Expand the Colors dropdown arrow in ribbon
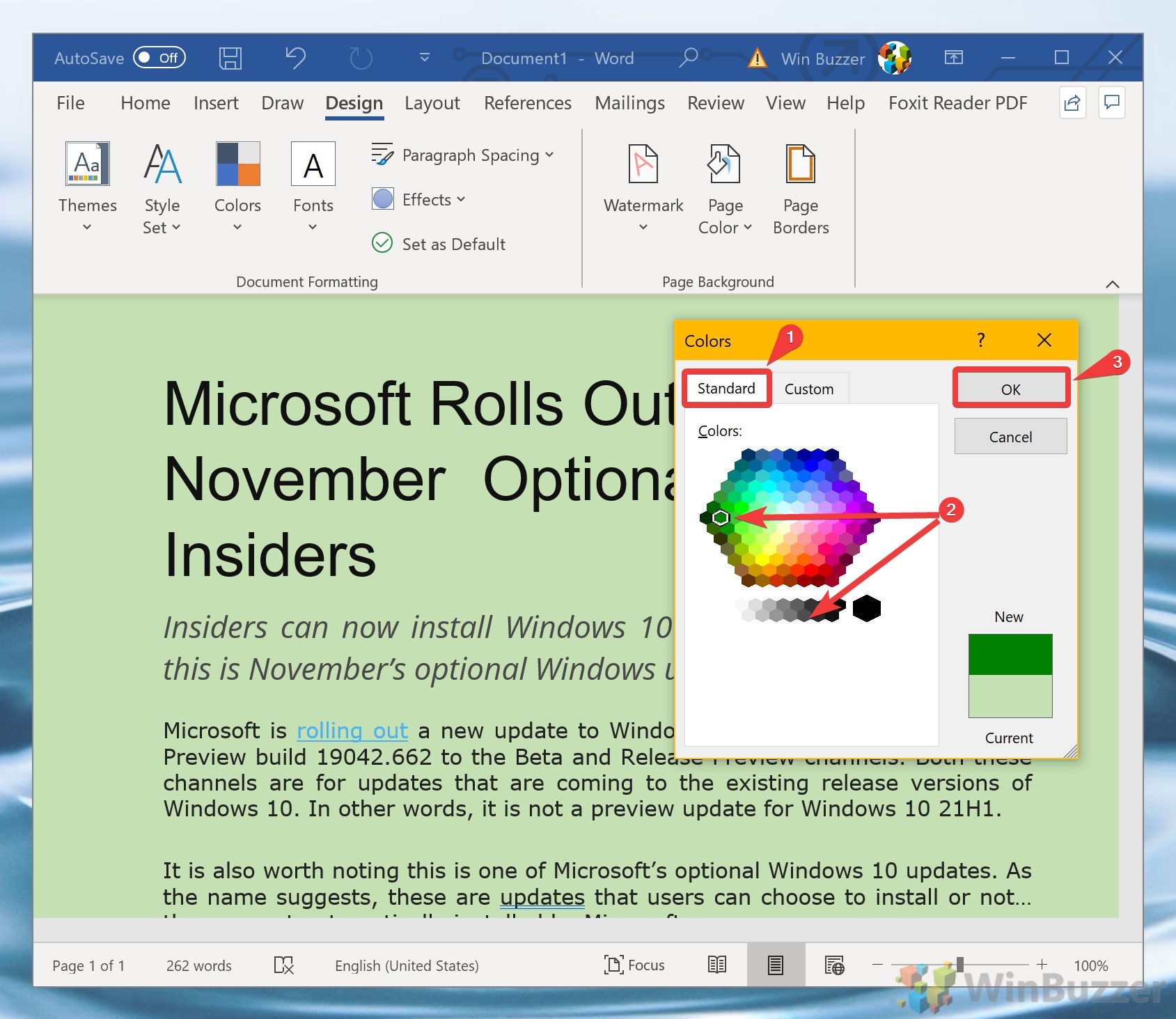Viewport: 1176px width, 1019px height. click(x=237, y=227)
